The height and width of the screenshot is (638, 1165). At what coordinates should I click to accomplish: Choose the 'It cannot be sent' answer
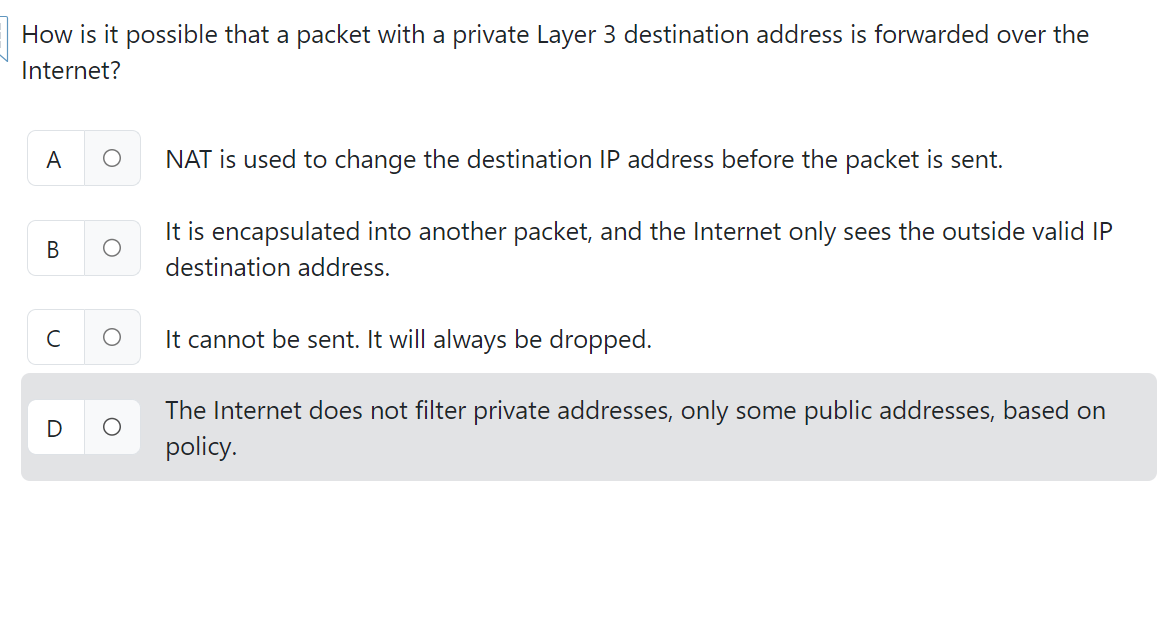pos(408,339)
